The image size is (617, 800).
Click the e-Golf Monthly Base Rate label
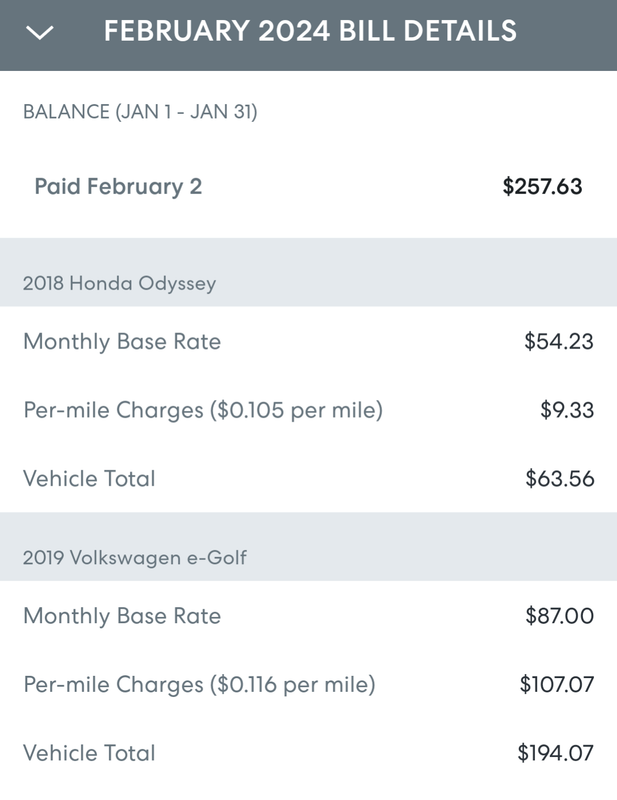122,616
